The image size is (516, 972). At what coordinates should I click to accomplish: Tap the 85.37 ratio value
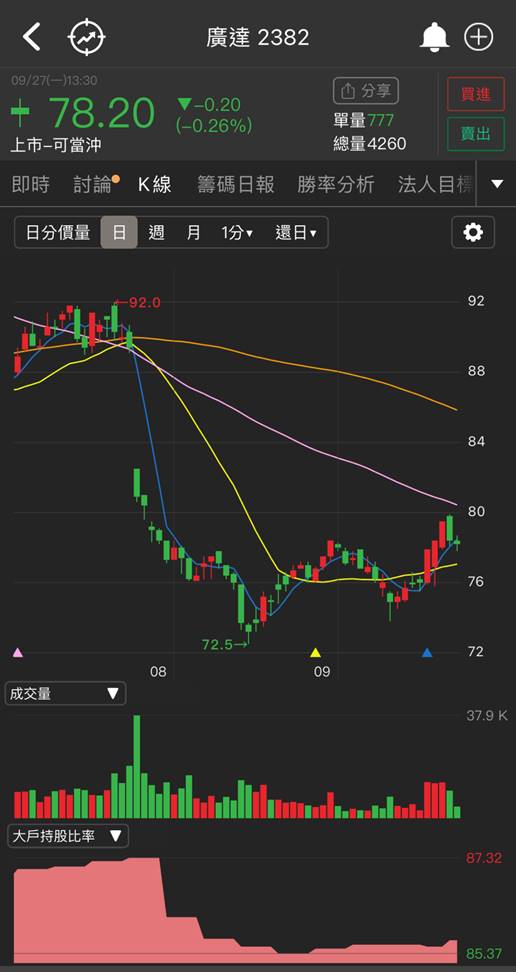[x=484, y=953]
